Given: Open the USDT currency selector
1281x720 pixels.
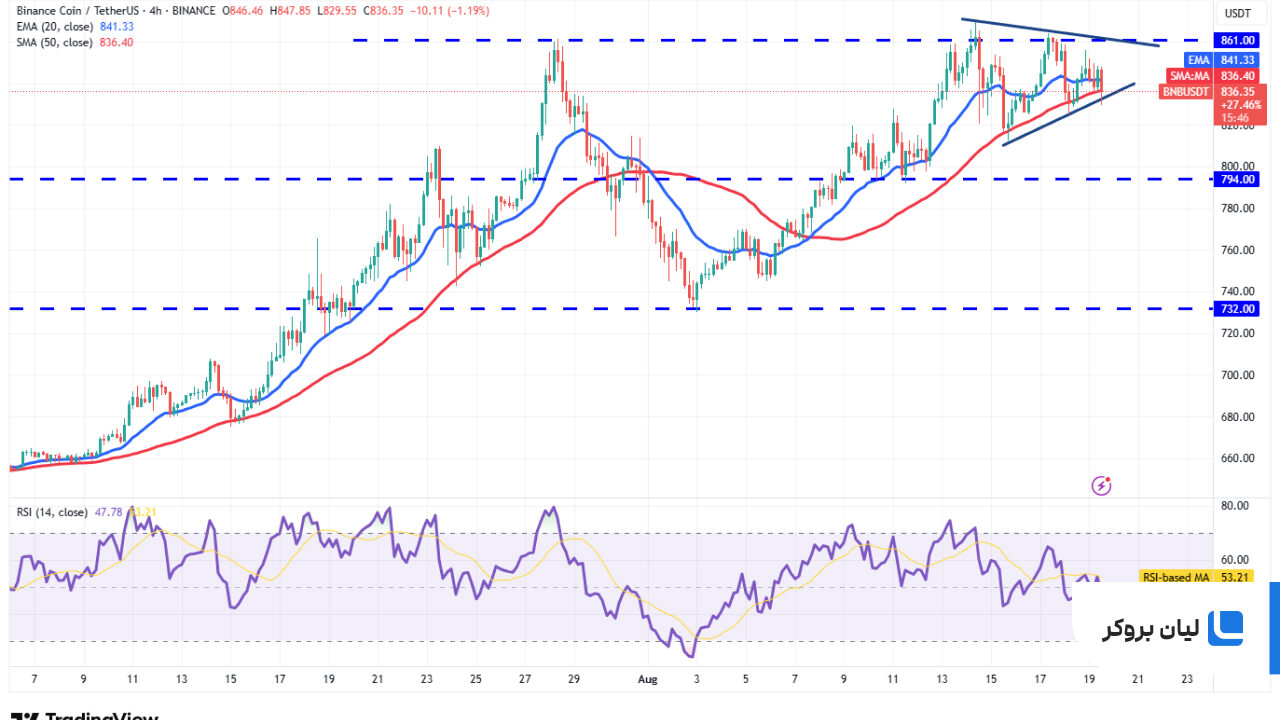Looking at the screenshot, I should point(1238,13).
